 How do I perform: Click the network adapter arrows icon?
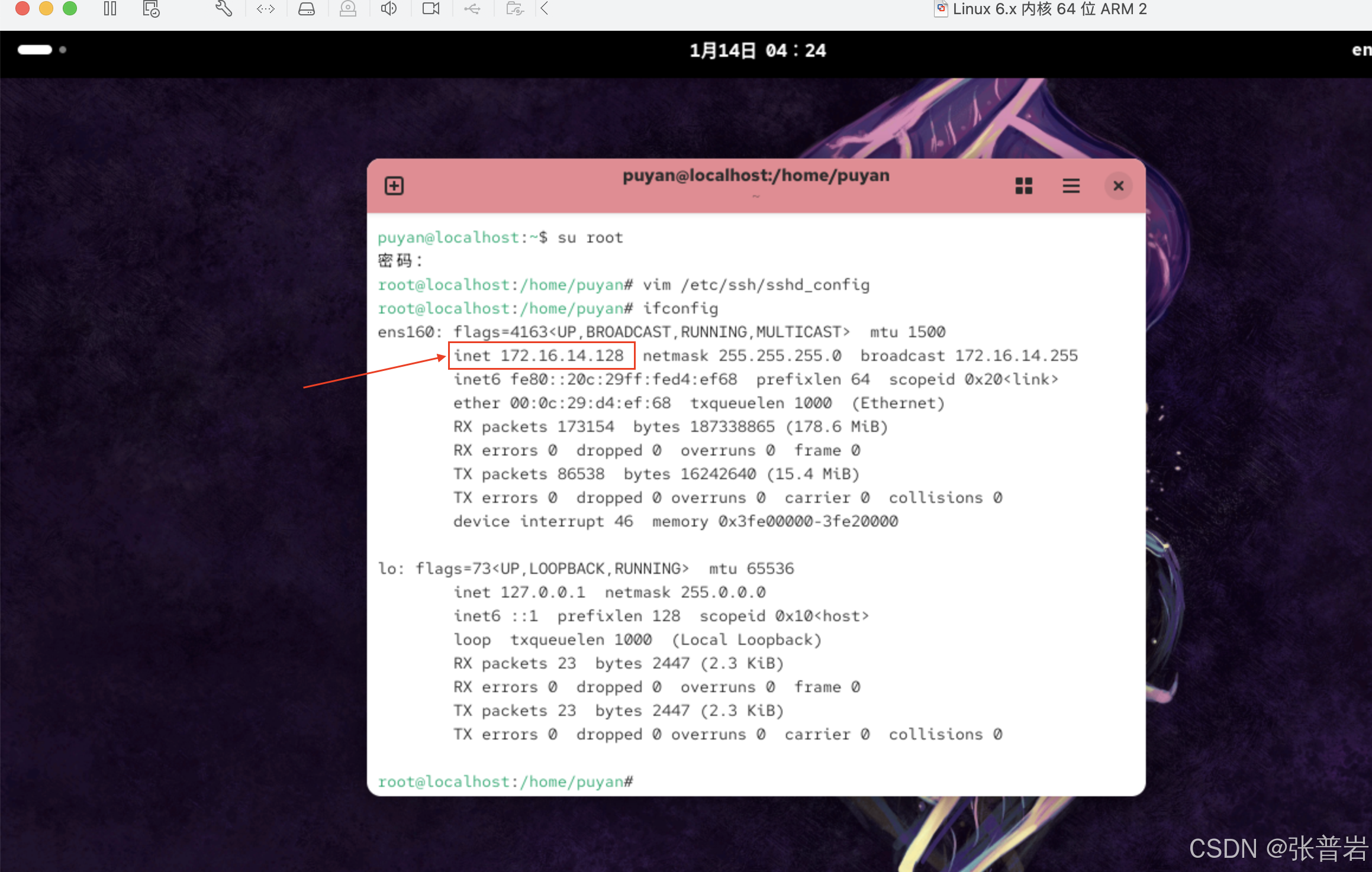pos(266,9)
